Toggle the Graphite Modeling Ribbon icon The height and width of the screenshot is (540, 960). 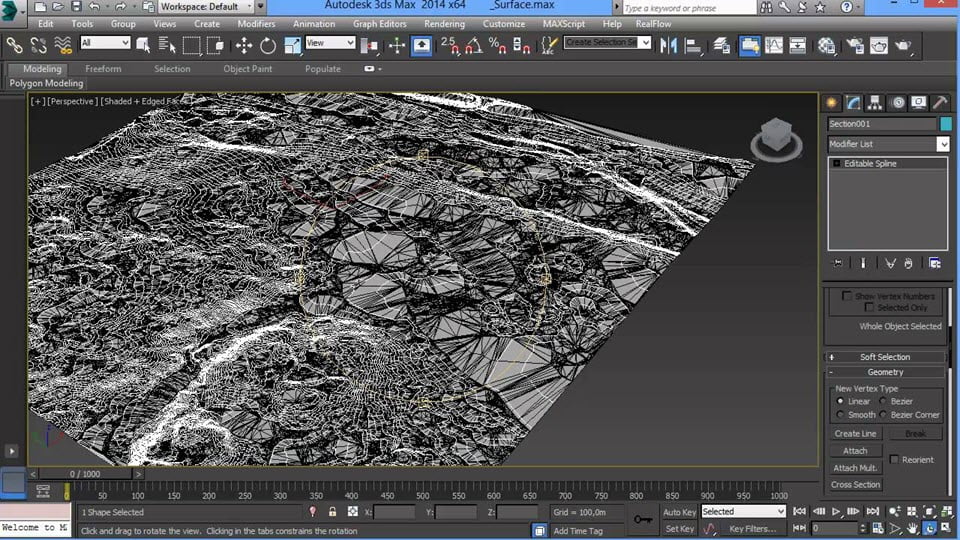pyautogui.click(x=749, y=45)
